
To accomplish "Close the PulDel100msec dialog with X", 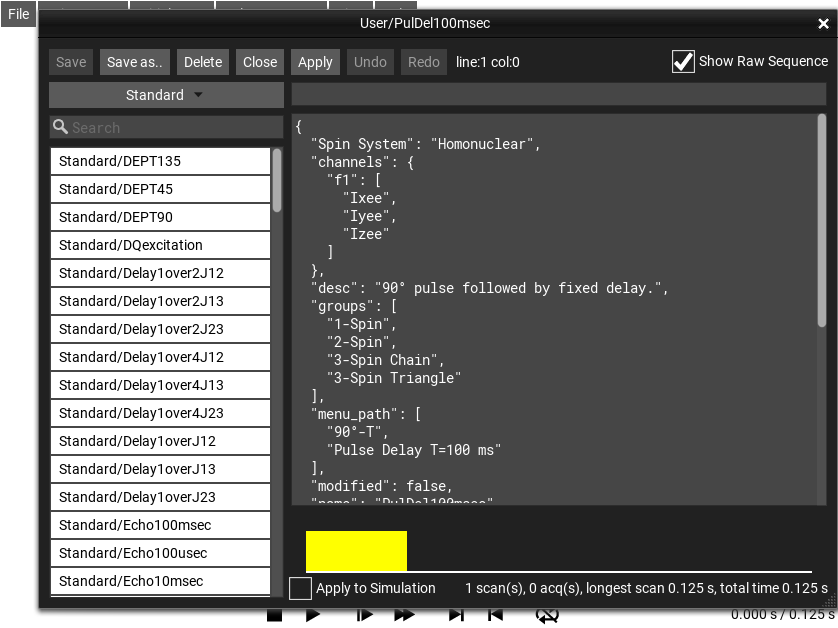I will pyautogui.click(x=823, y=24).
